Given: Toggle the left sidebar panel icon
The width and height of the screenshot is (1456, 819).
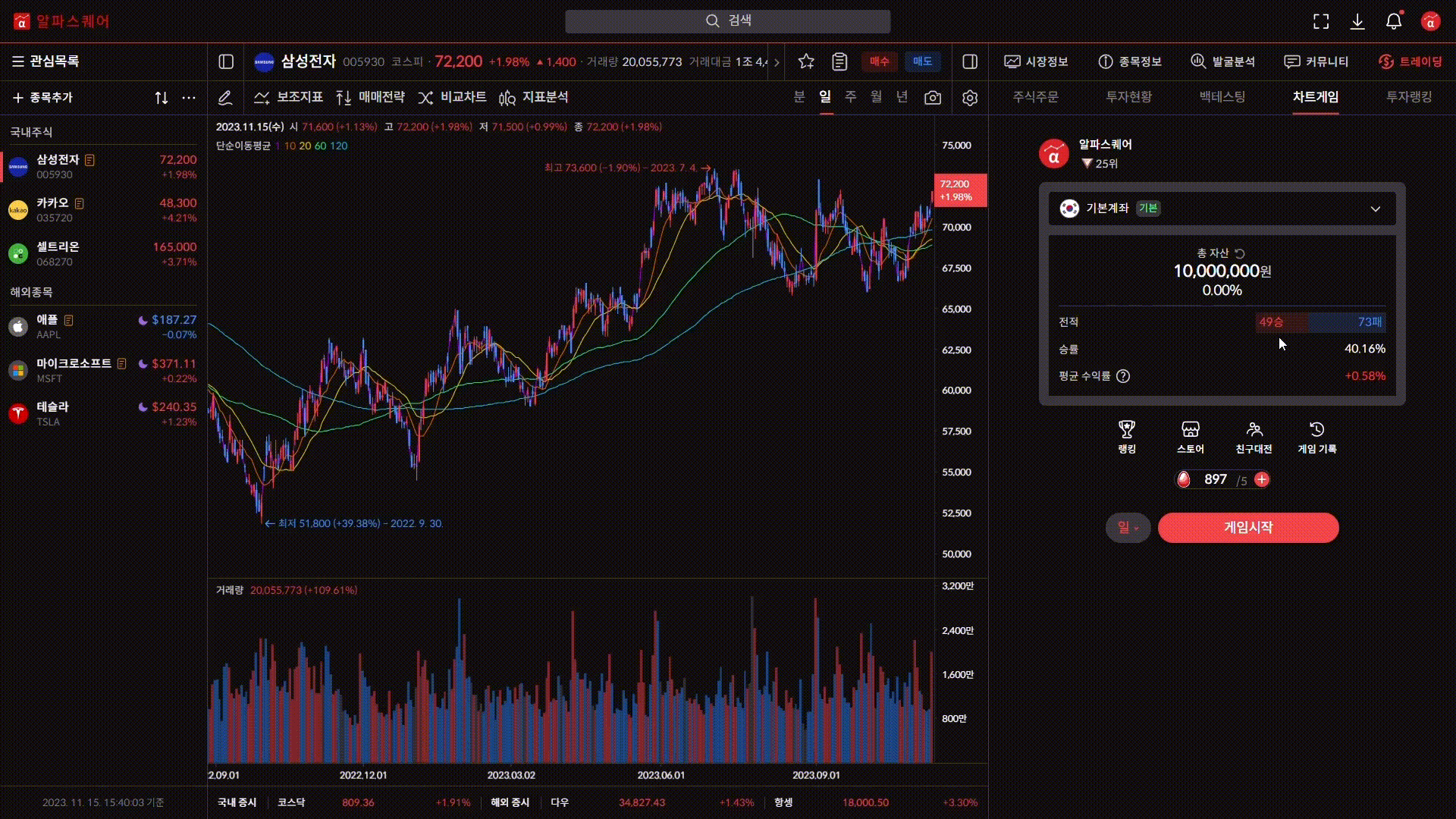Looking at the screenshot, I should 226,61.
